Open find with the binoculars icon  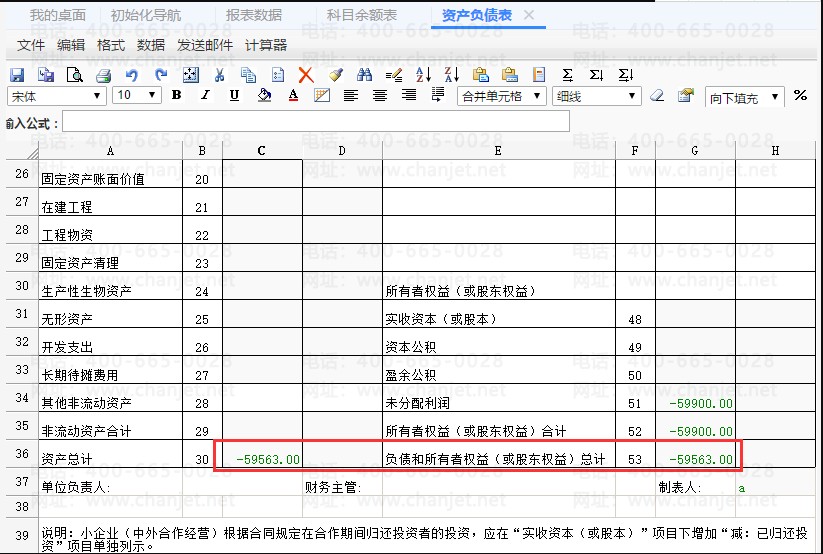(364, 75)
